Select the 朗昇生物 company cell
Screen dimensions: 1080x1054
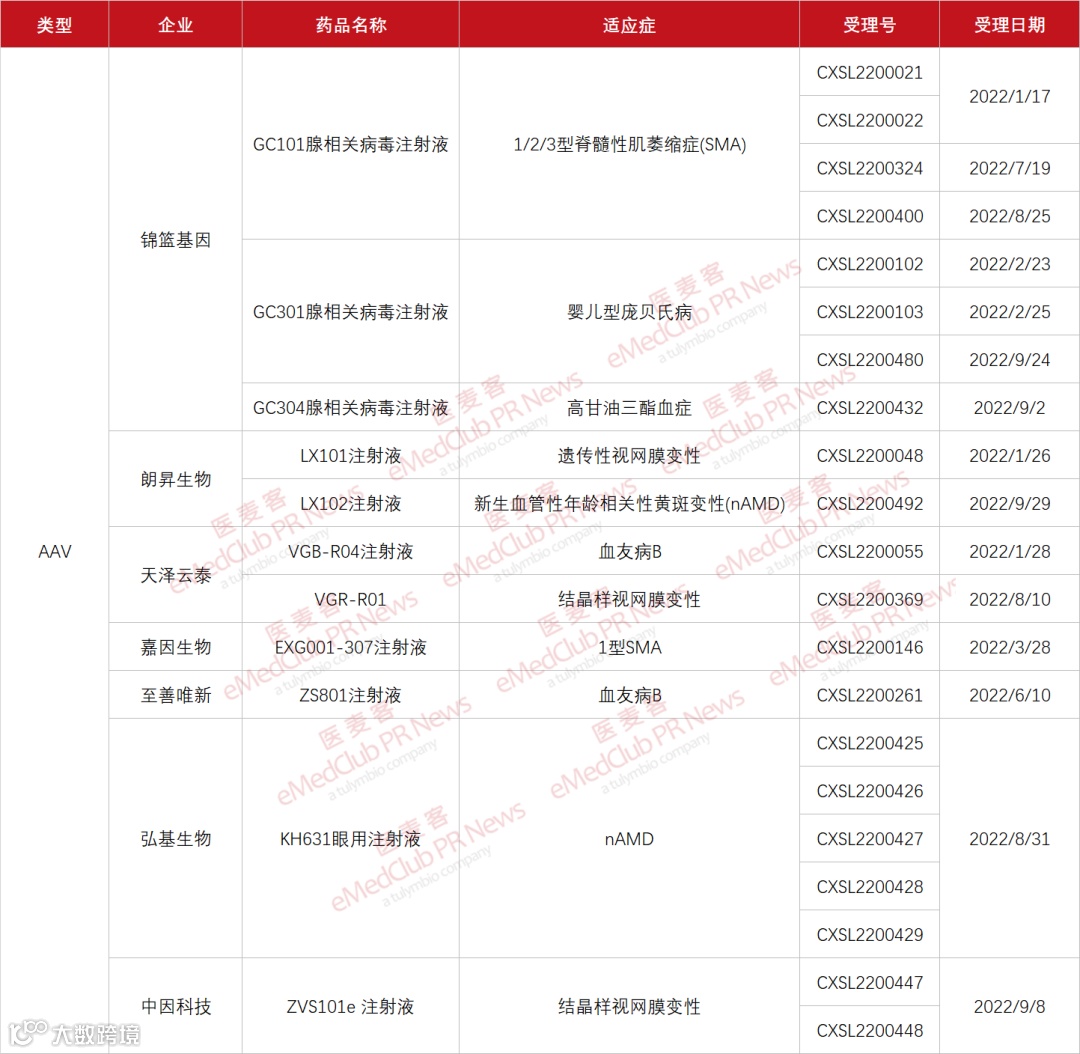(x=175, y=479)
